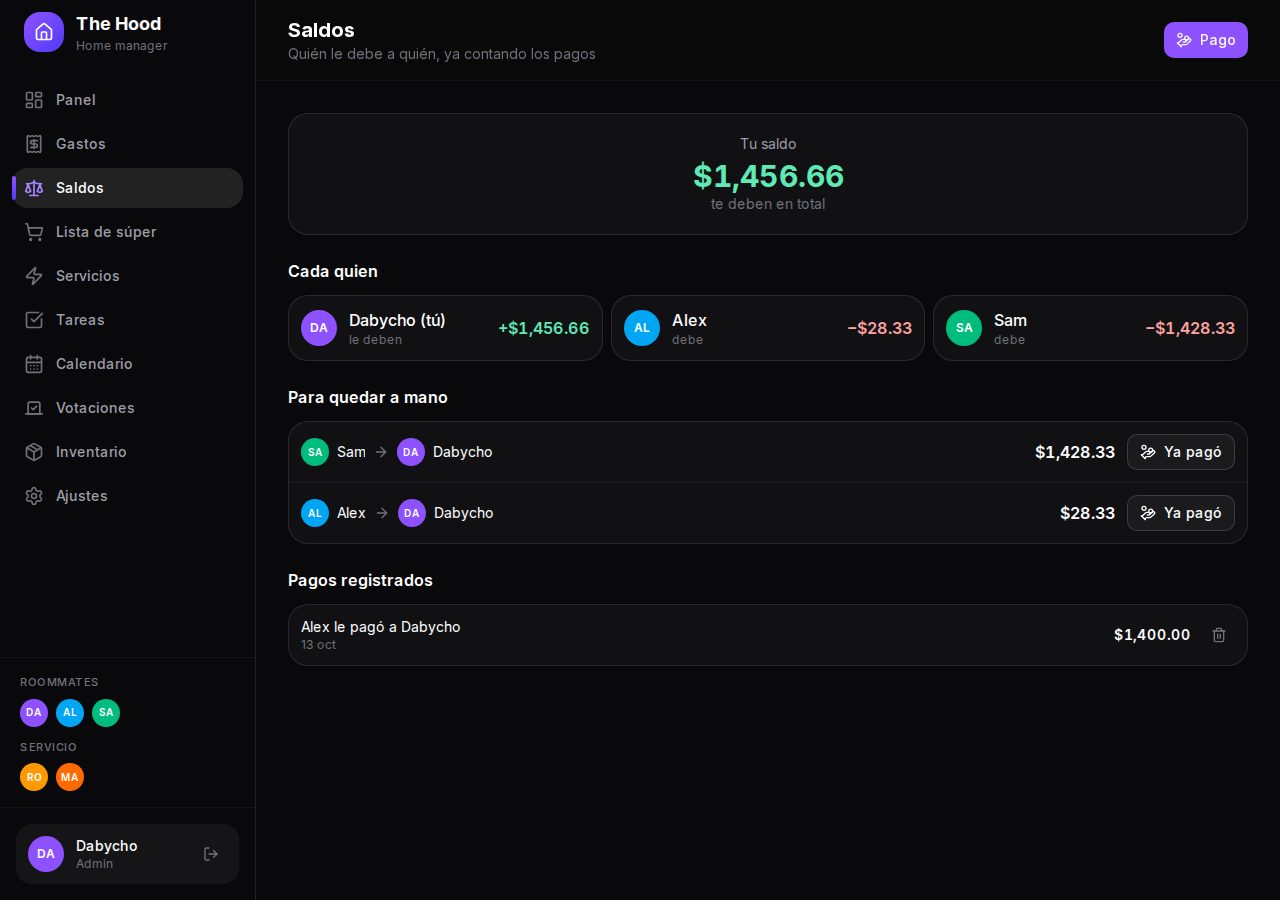Screen dimensions: 1280x900
Task: Open Lista de súper
Action: coord(128,232)
